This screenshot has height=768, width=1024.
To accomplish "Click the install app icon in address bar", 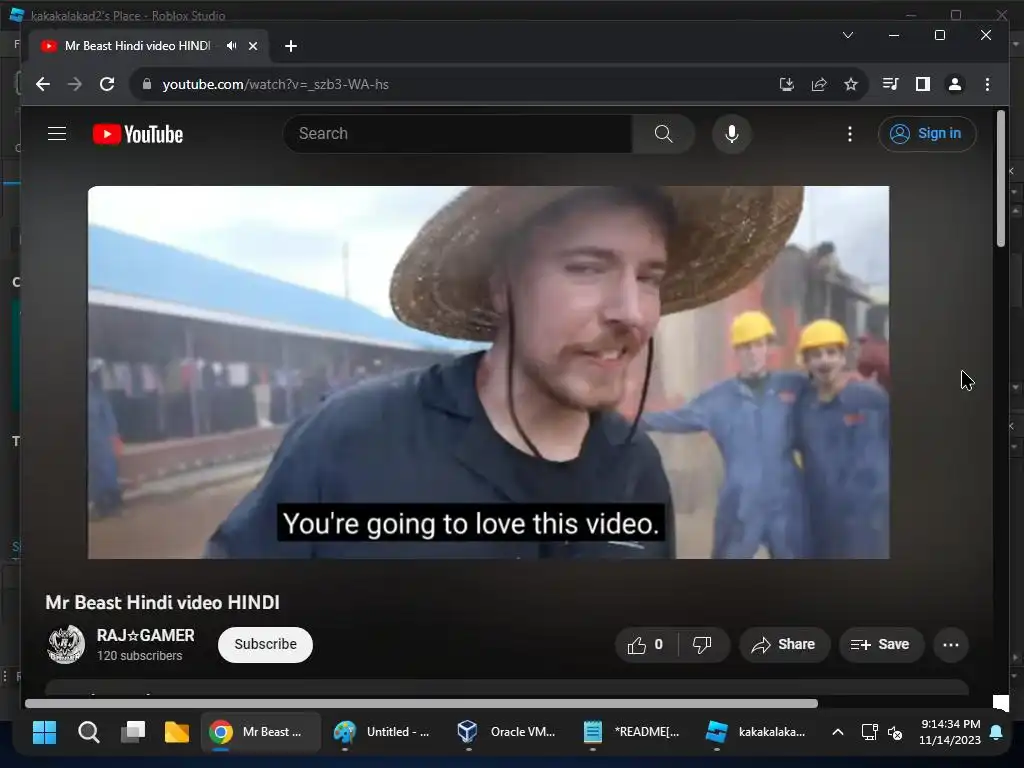I will click(x=786, y=84).
